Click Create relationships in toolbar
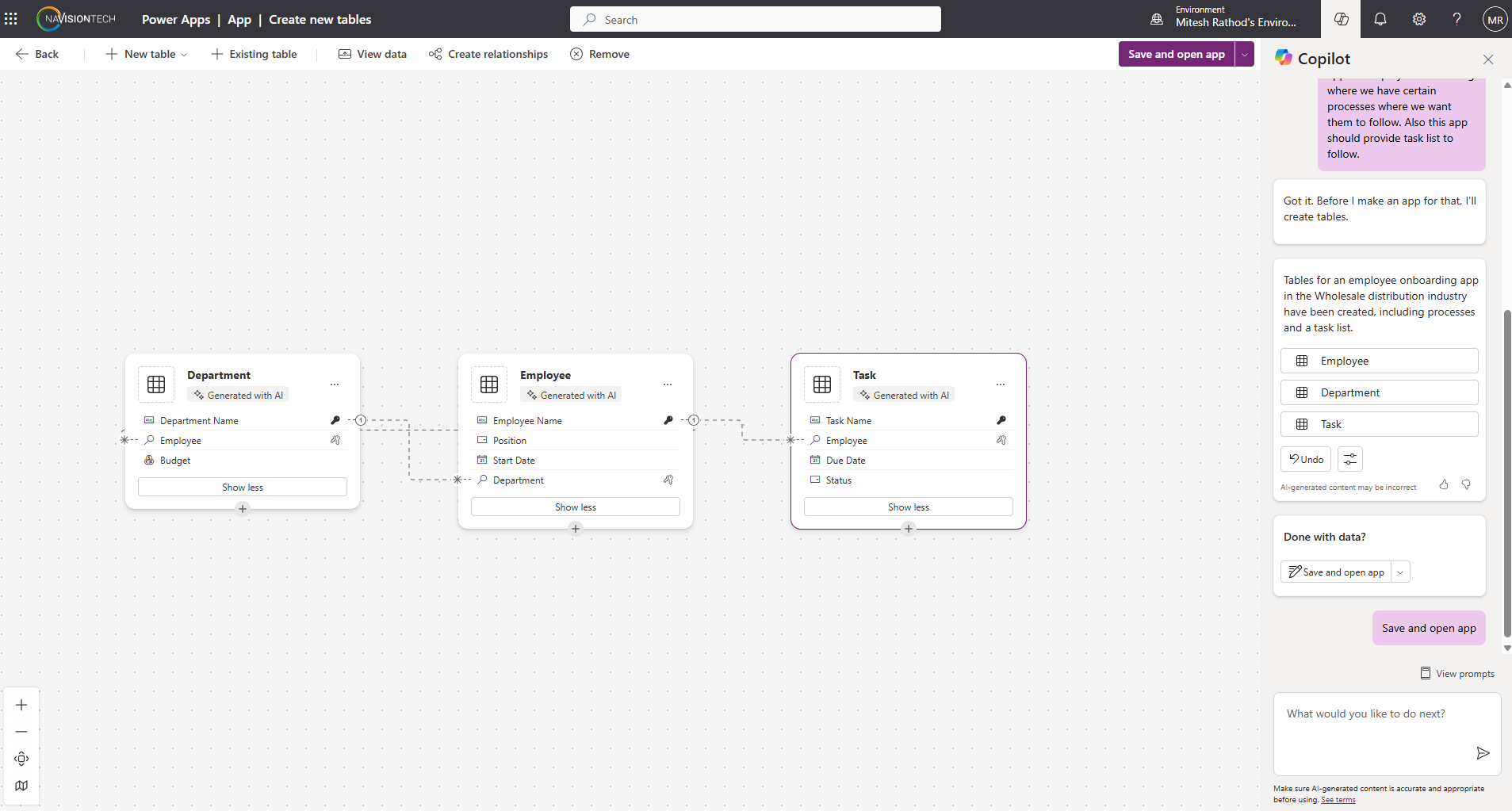Viewport: 1512px width, 811px height. click(488, 54)
